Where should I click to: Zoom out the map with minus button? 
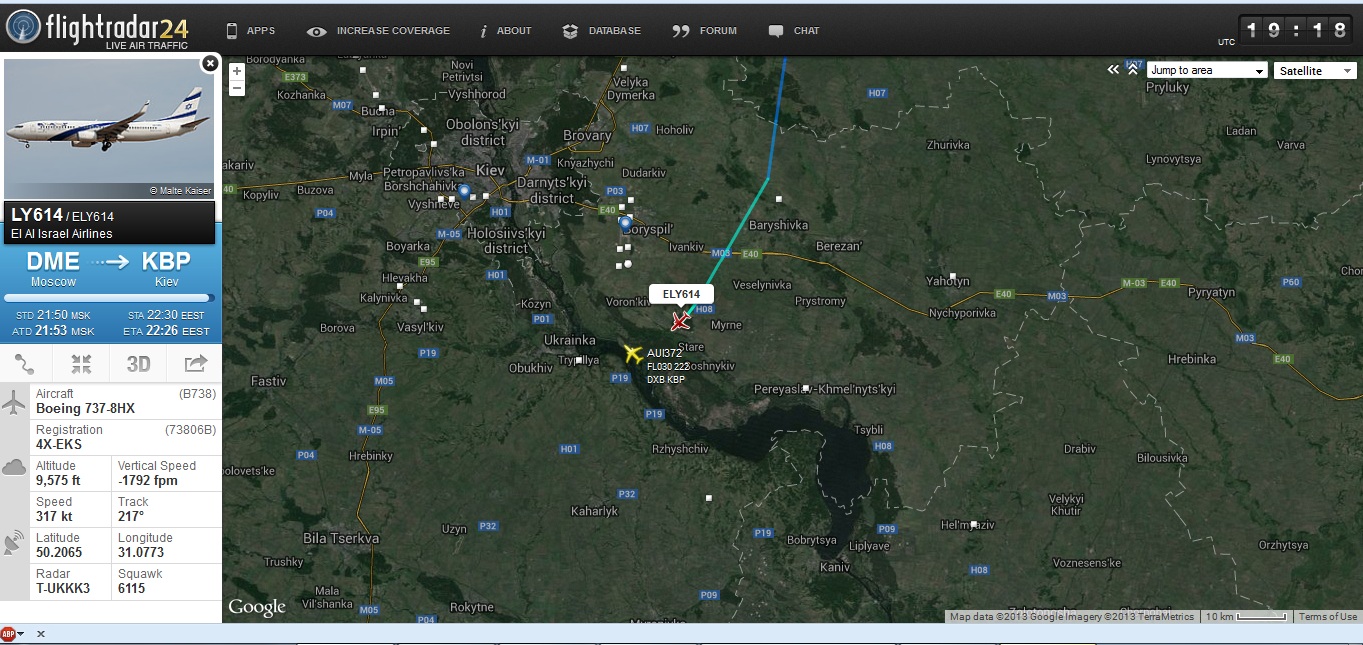pos(237,88)
